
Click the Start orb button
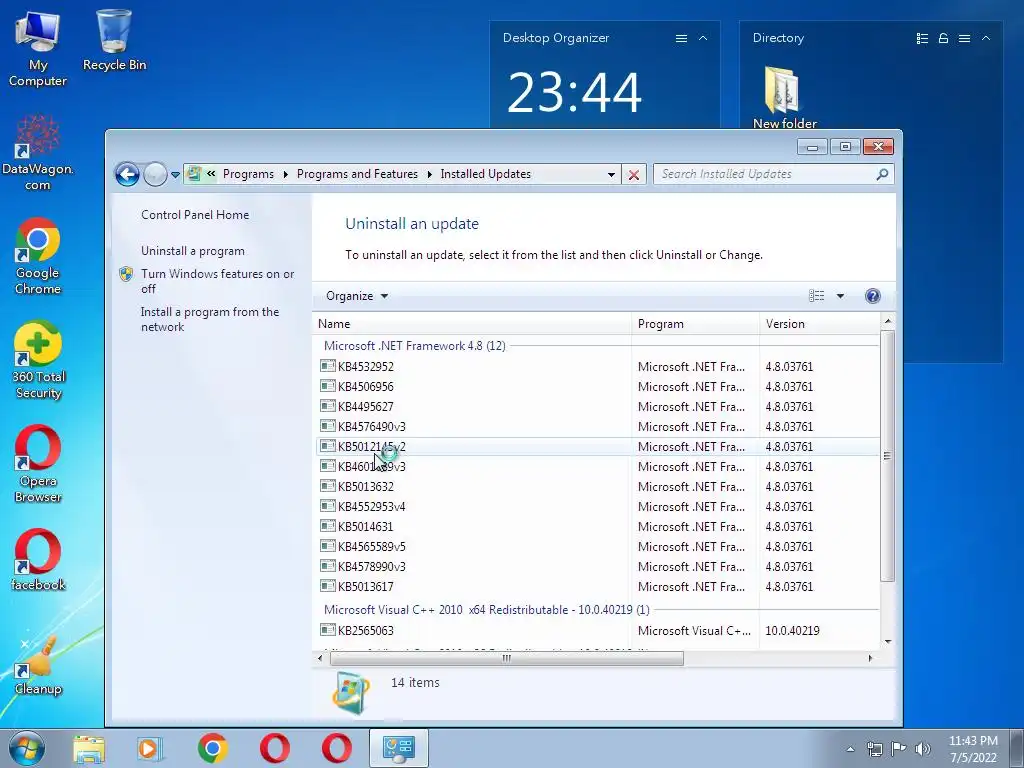coord(27,748)
